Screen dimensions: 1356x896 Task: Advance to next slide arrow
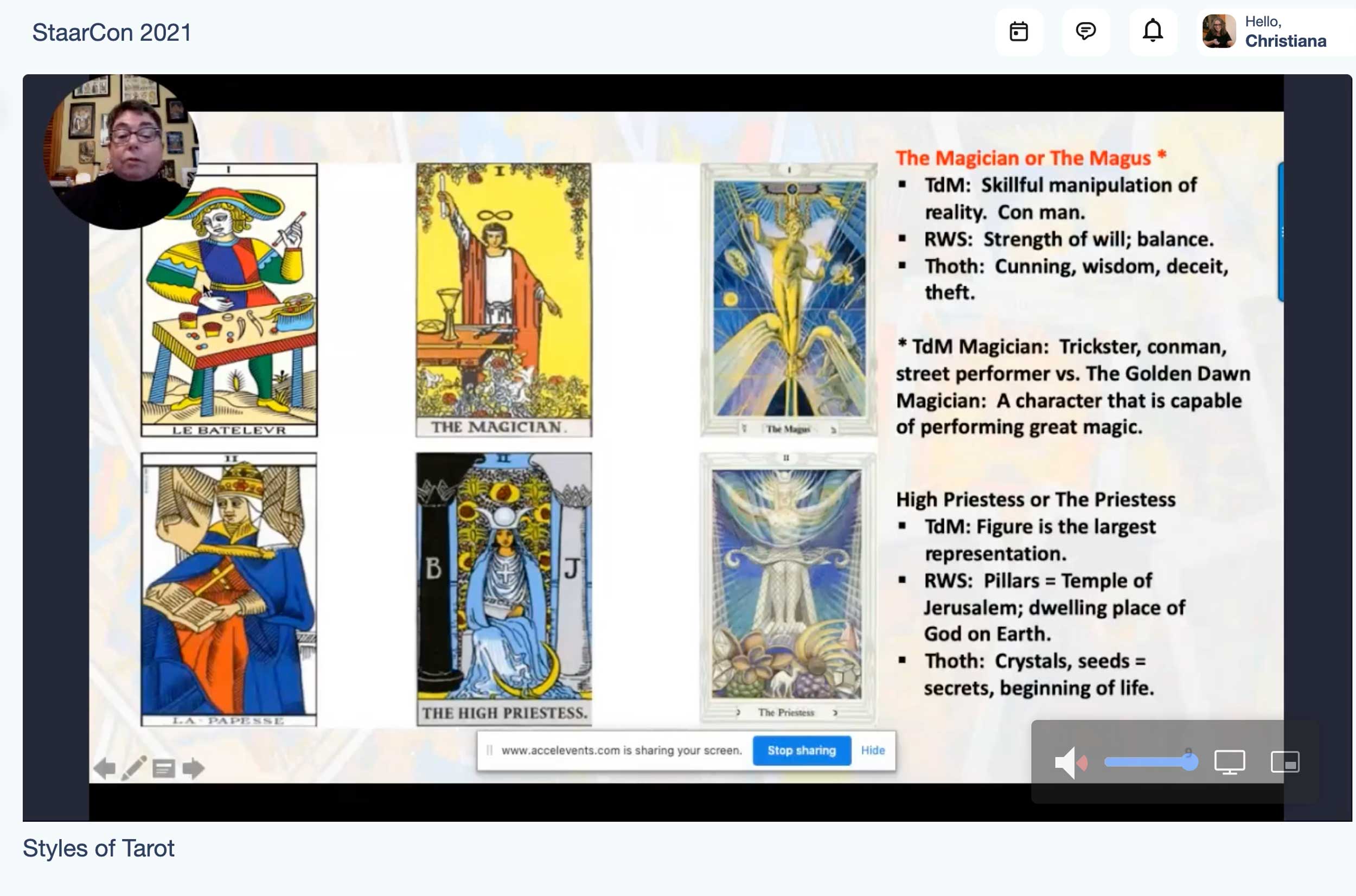(x=193, y=768)
